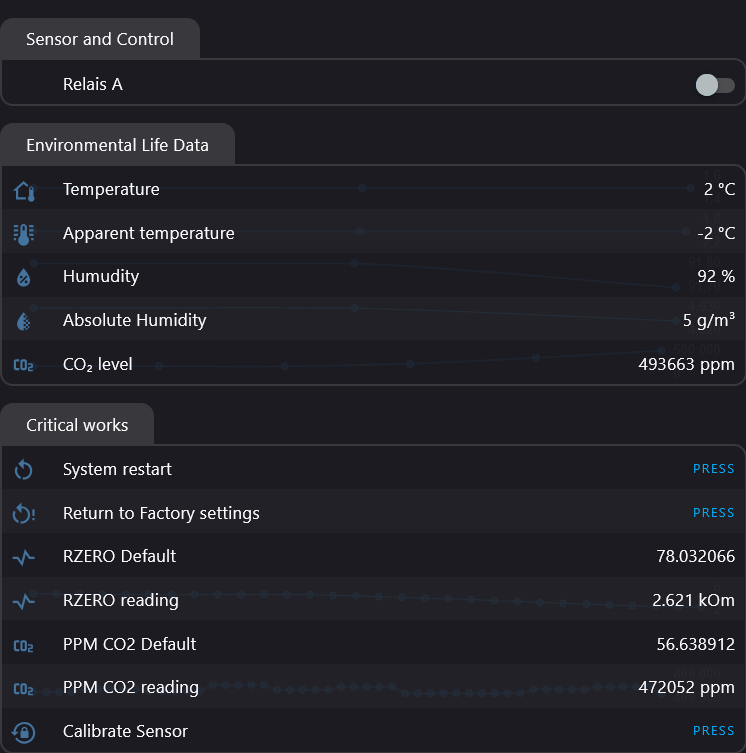Click the CO₂ level icon
This screenshot has height=753, width=746.
24,365
